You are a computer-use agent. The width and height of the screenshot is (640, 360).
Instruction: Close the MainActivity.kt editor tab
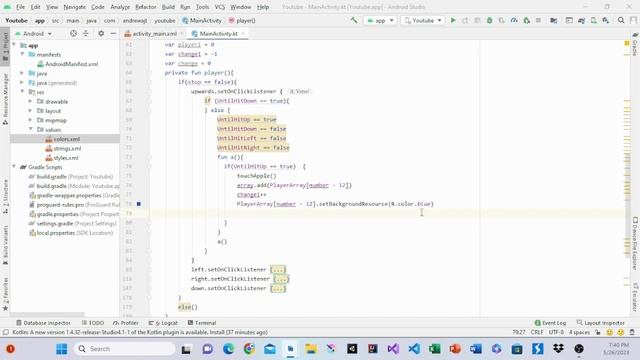coord(243,33)
